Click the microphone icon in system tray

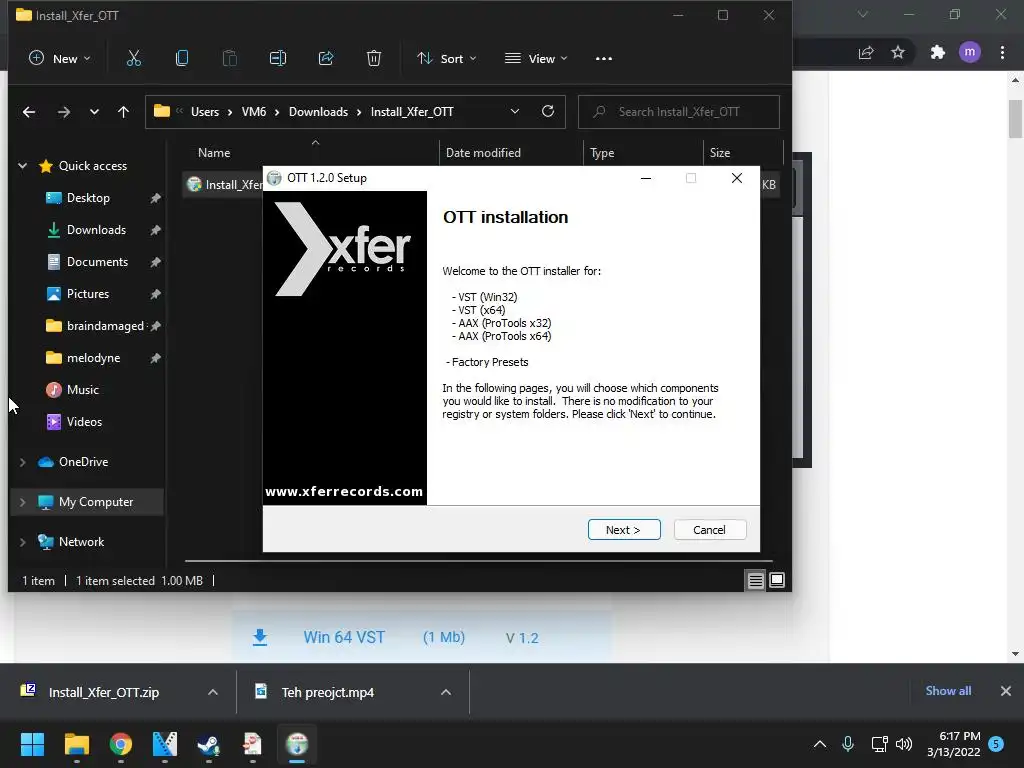click(848, 744)
